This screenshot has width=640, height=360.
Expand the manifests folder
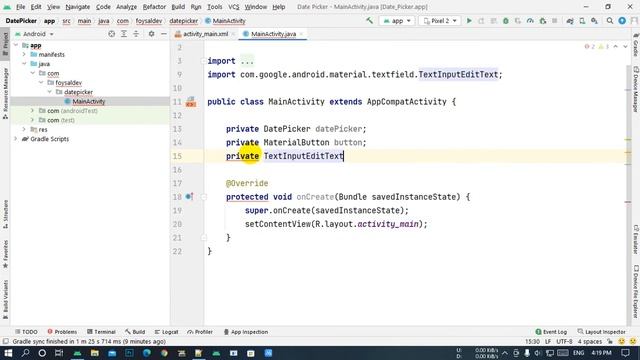[x=24, y=54]
